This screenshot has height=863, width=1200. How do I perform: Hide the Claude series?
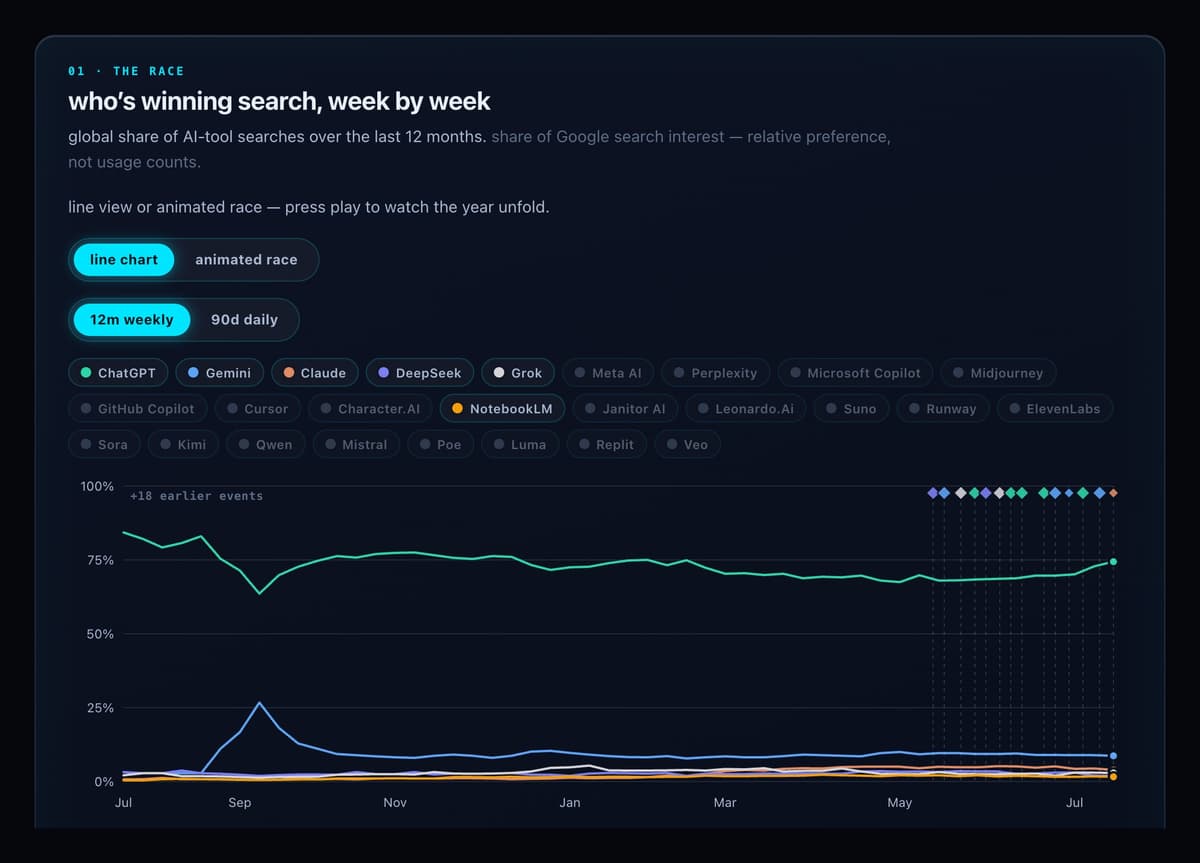click(x=315, y=373)
